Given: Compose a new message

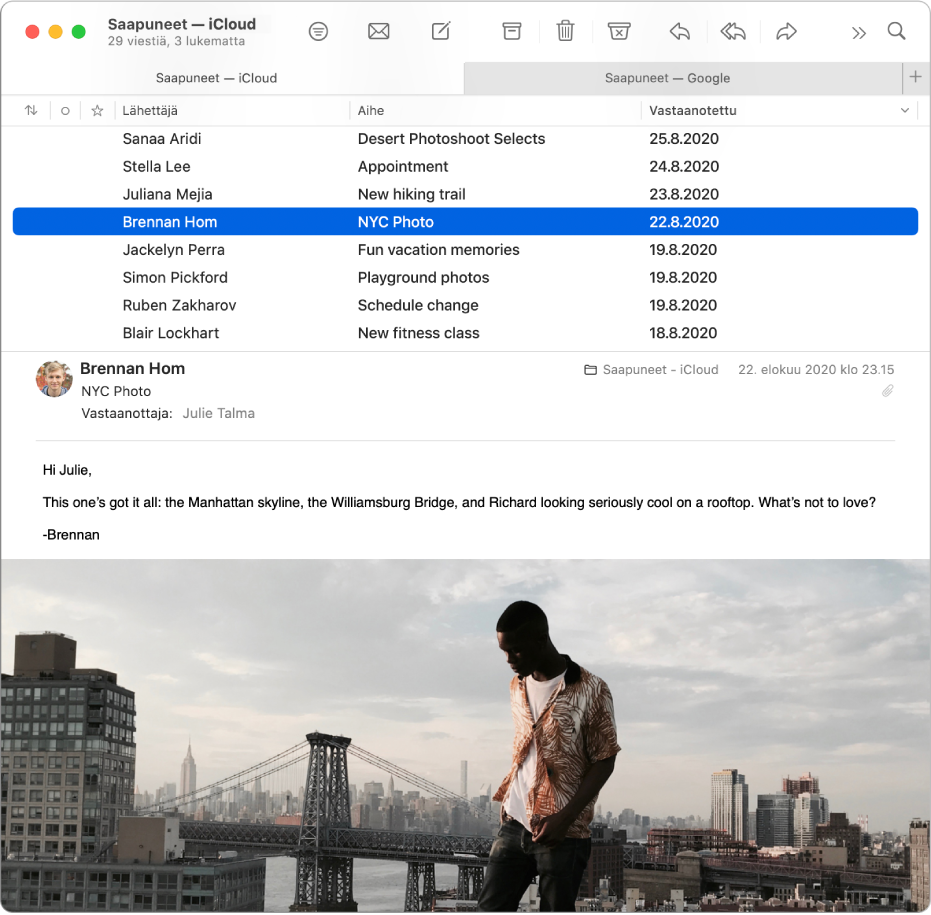Looking at the screenshot, I should coord(441,32).
